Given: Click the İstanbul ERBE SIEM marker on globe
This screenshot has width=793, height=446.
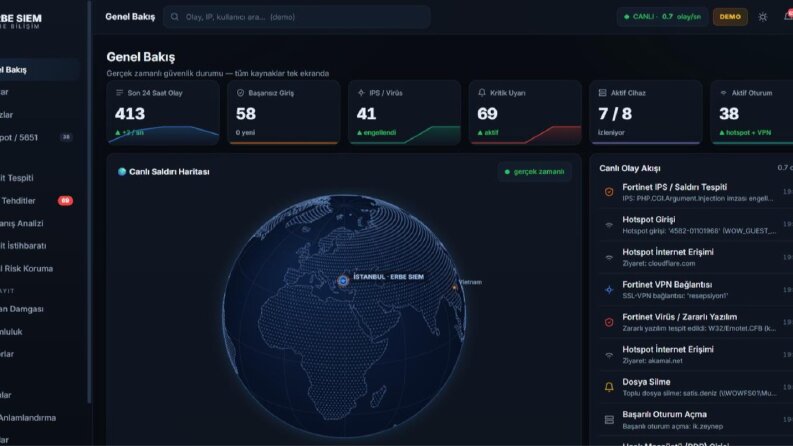Looking at the screenshot, I should (343, 280).
